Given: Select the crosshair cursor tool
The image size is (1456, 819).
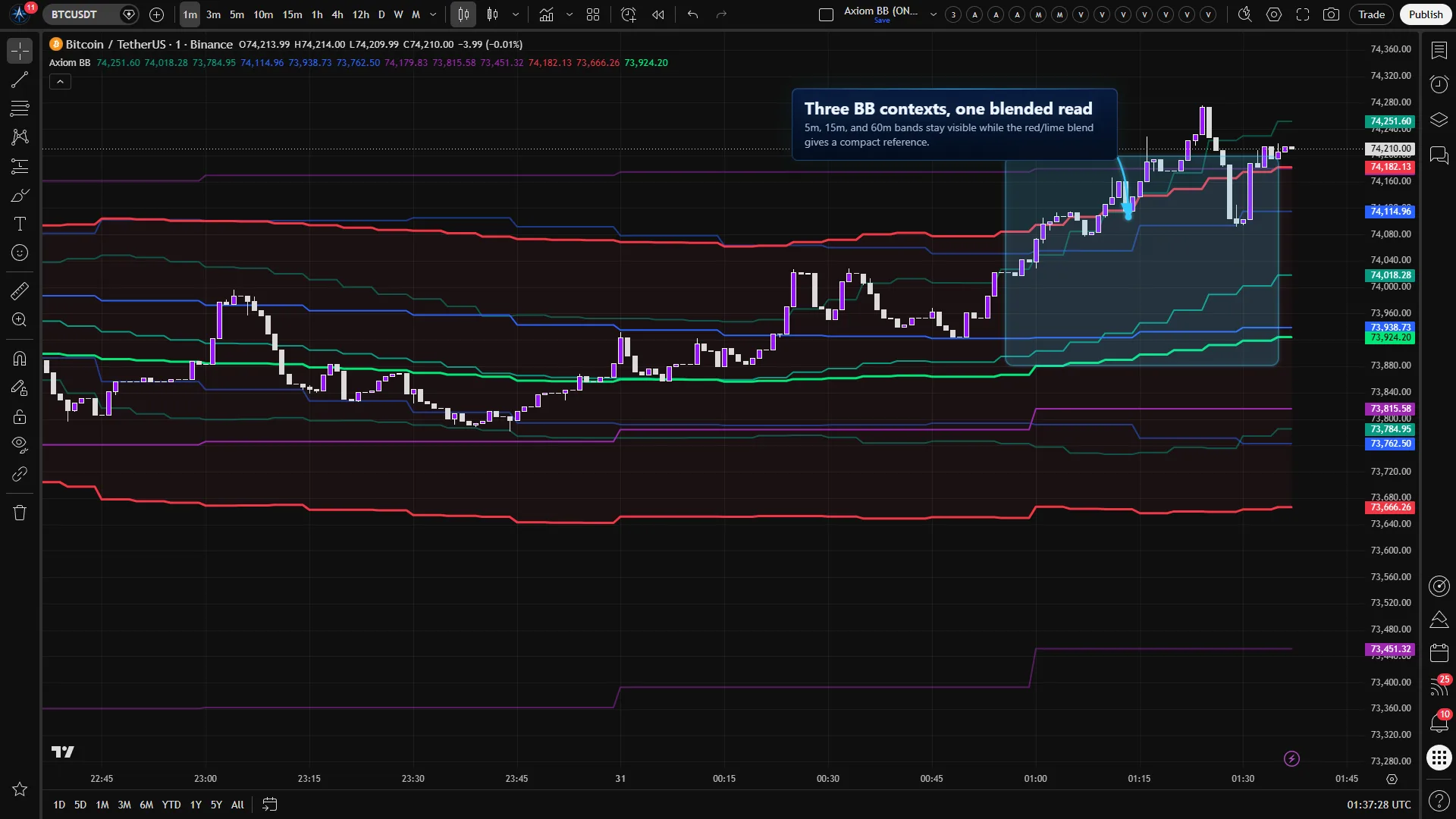Looking at the screenshot, I should coord(20,51).
